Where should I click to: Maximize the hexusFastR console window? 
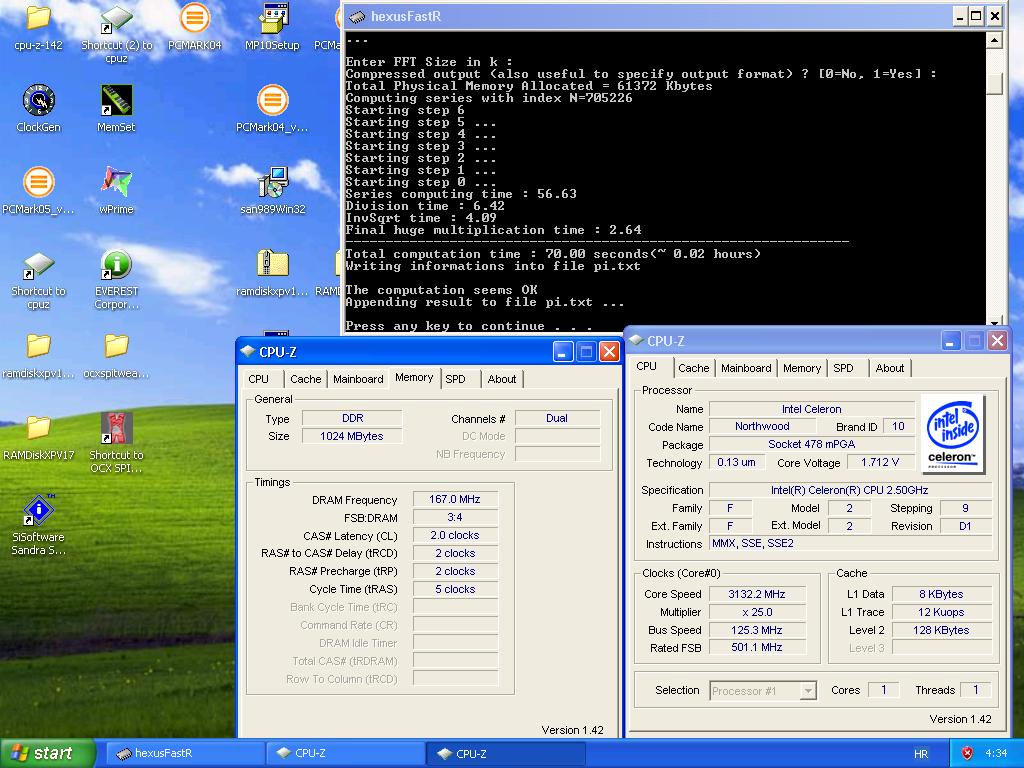[x=976, y=16]
